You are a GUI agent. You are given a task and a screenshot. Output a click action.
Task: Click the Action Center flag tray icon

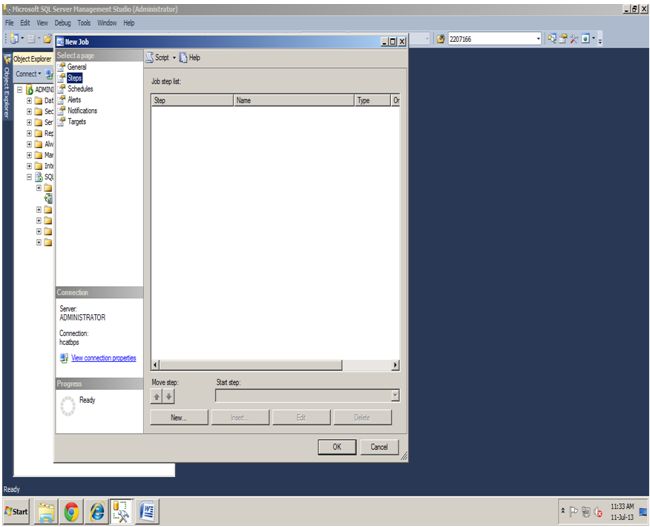(574, 512)
